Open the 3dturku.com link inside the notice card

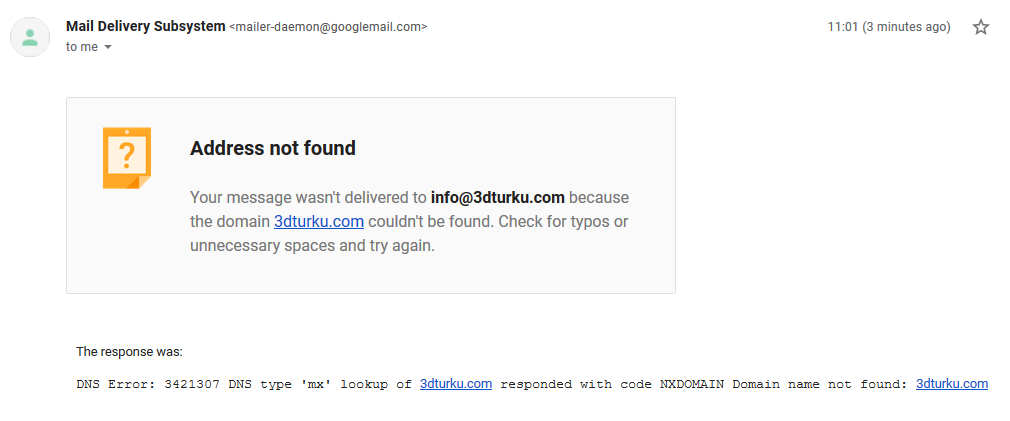(319, 221)
